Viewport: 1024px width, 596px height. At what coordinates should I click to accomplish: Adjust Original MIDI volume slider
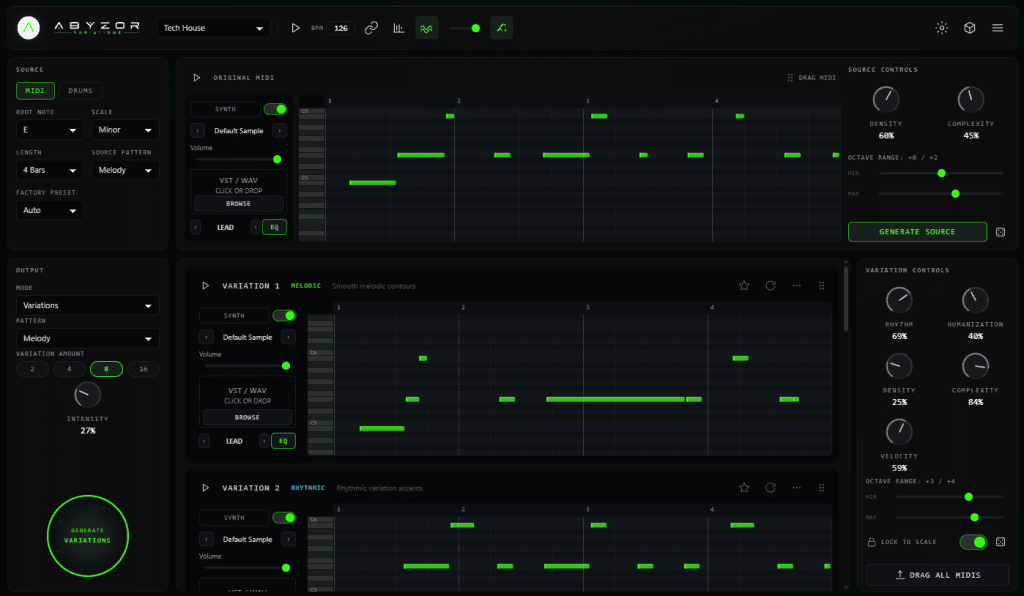[238, 159]
